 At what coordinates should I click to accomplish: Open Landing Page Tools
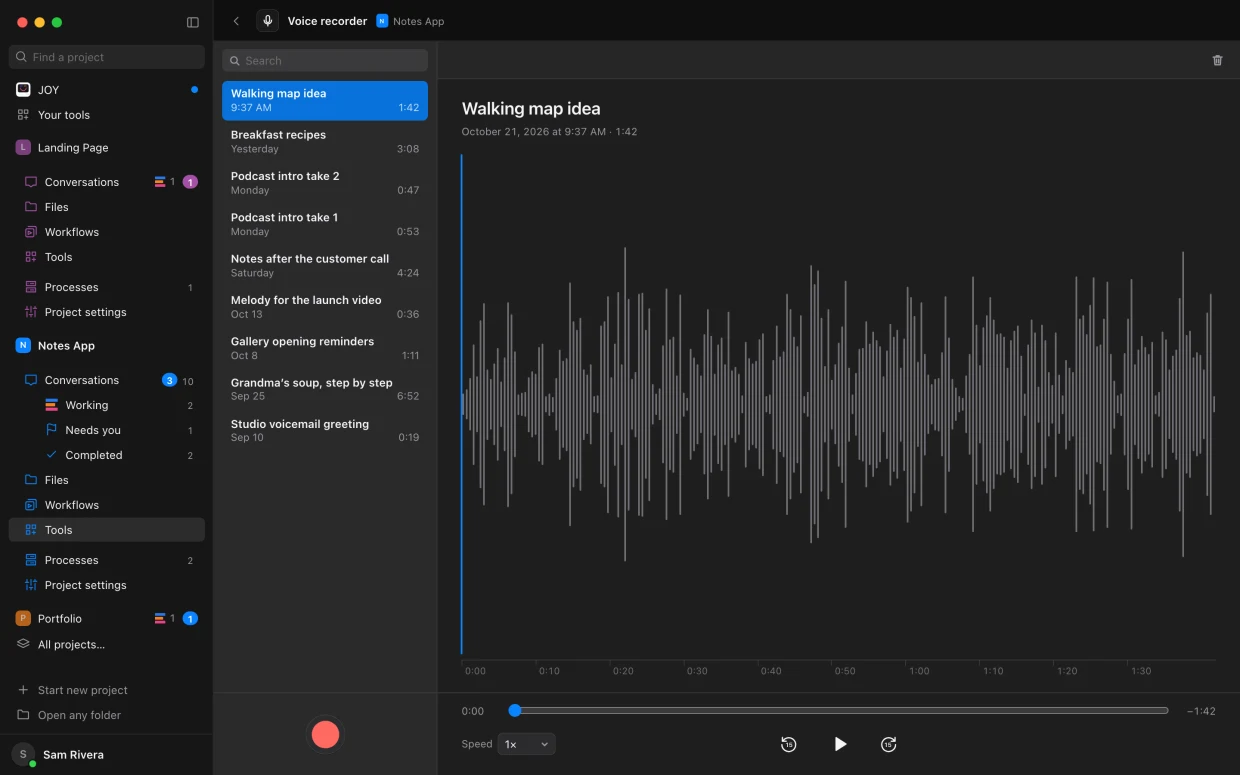click(107, 257)
